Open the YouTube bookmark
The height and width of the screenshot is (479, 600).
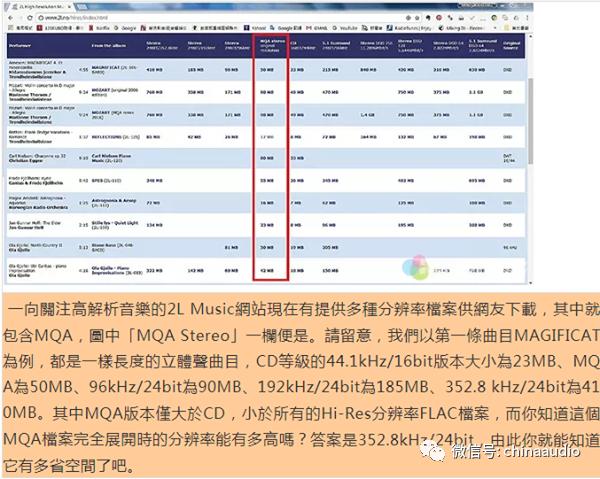pyautogui.click(x=345, y=28)
